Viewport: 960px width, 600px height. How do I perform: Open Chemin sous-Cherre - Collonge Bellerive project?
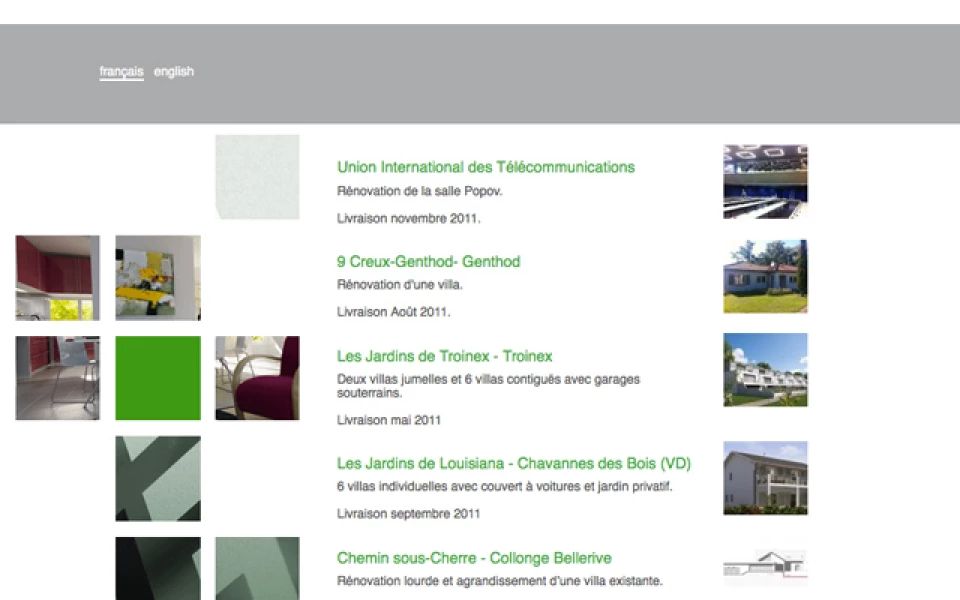click(x=474, y=558)
